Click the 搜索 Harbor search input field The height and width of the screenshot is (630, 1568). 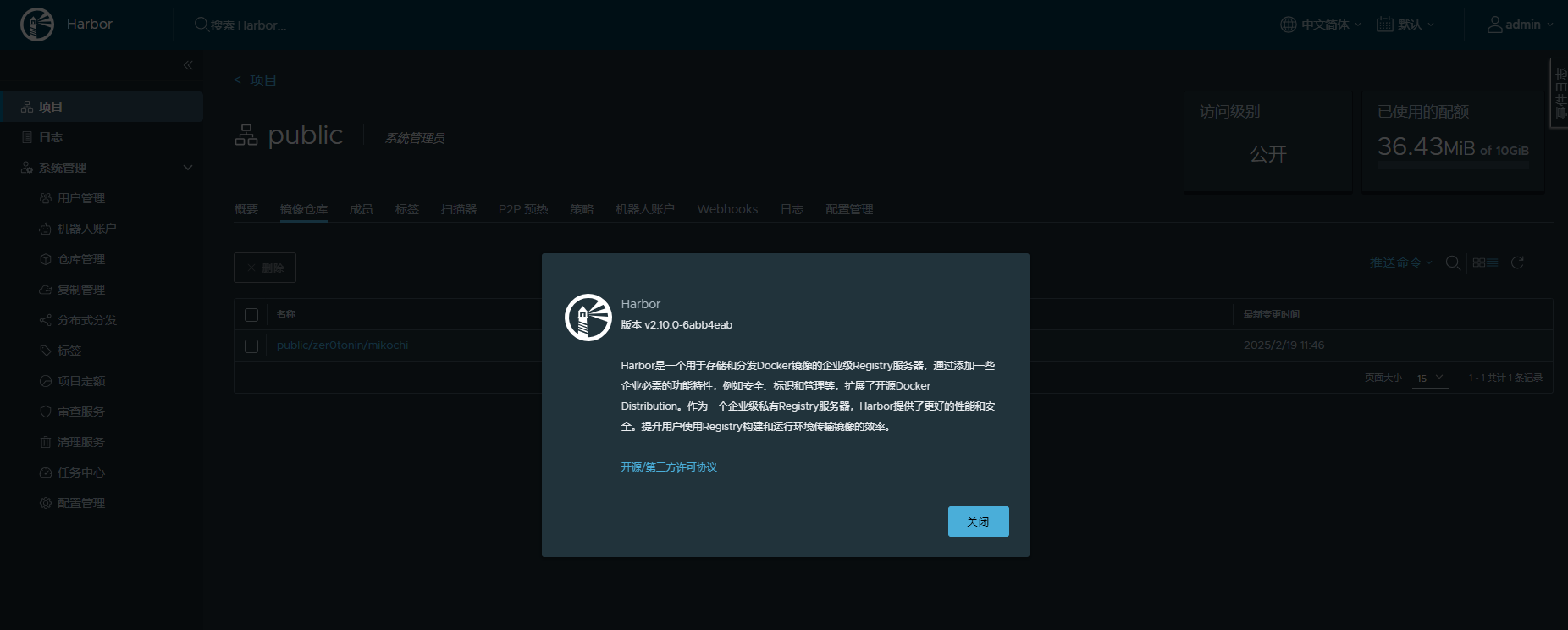[x=249, y=25]
